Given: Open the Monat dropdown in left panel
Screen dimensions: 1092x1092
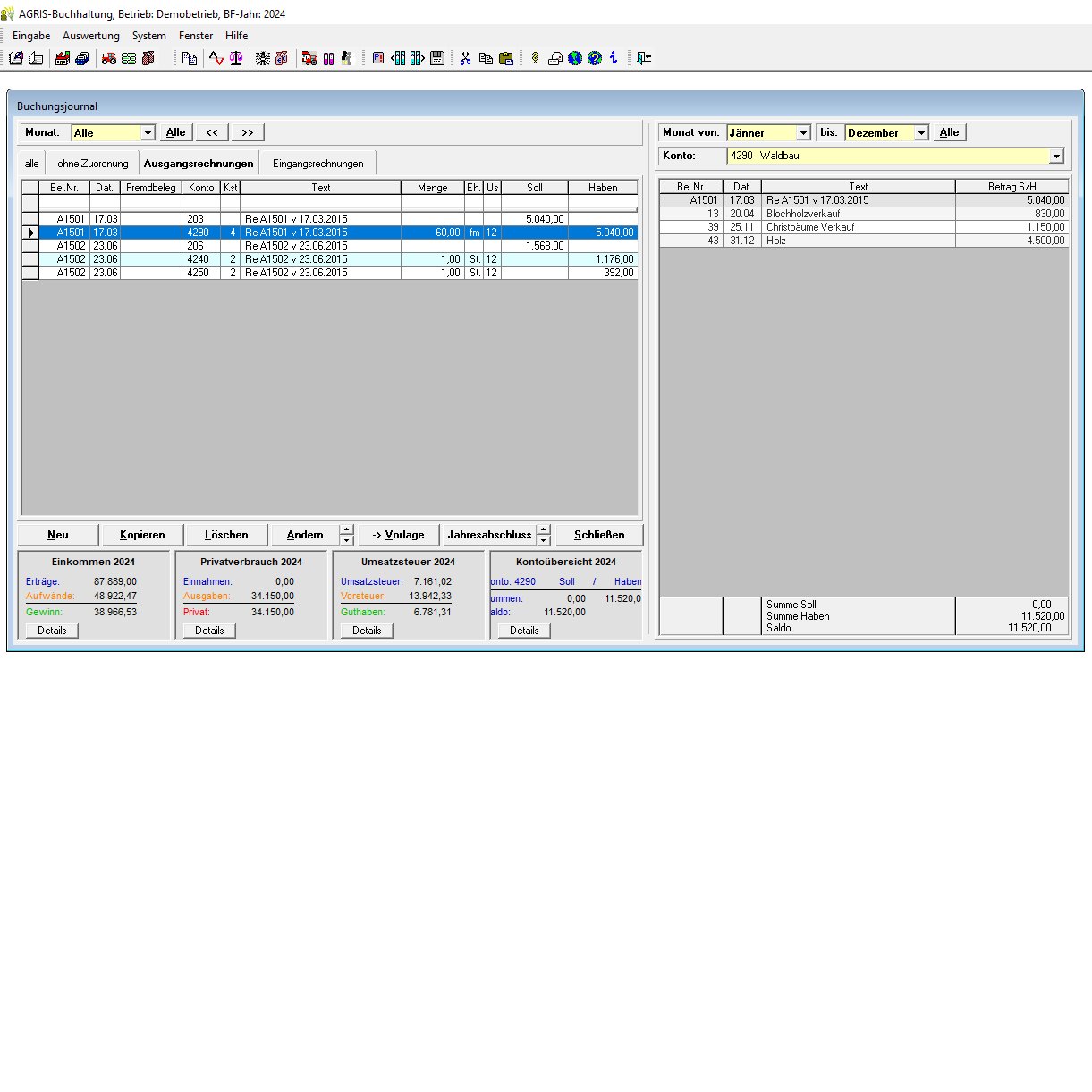Looking at the screenshot, I should (x=148, y=133).
